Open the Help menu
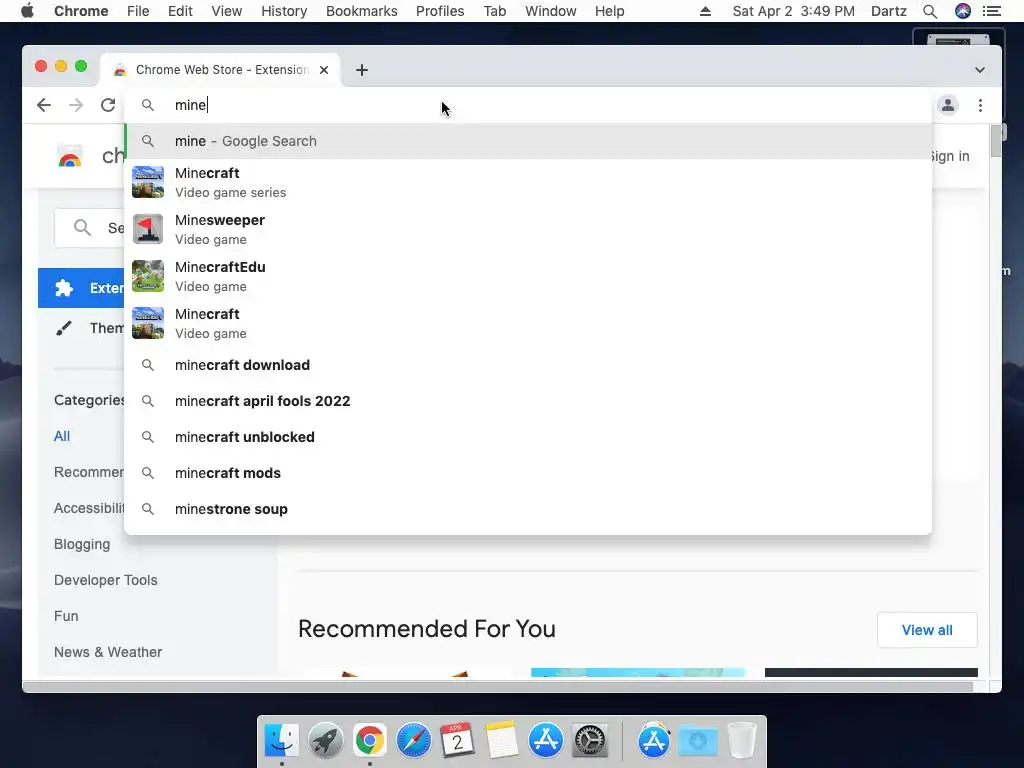The height and width of the screenshot is (768, 1024). [609, 11]
